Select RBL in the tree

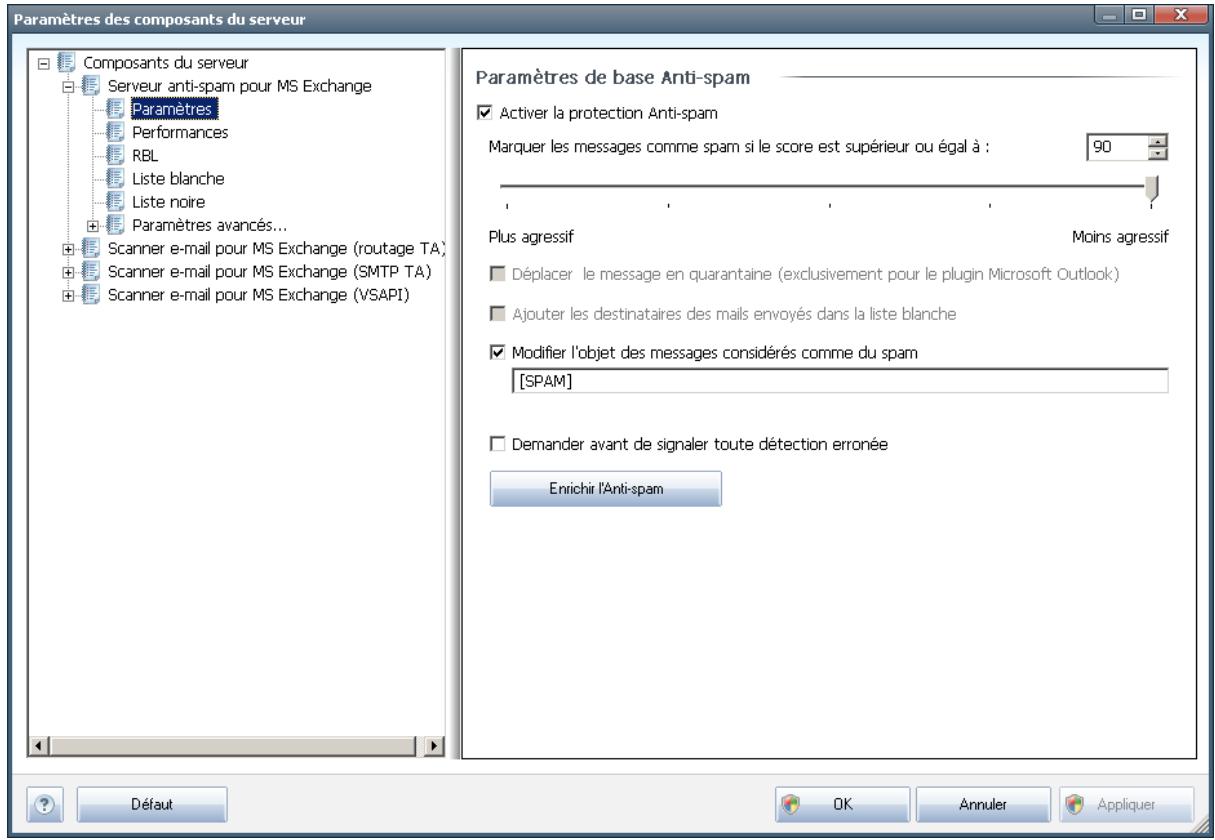click(x=146, y=155)
